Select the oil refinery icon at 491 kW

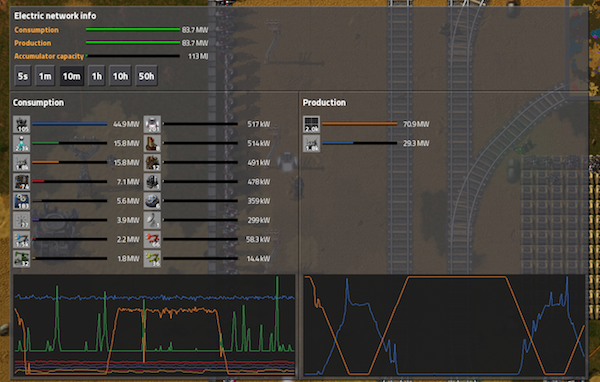coord(152,162)
